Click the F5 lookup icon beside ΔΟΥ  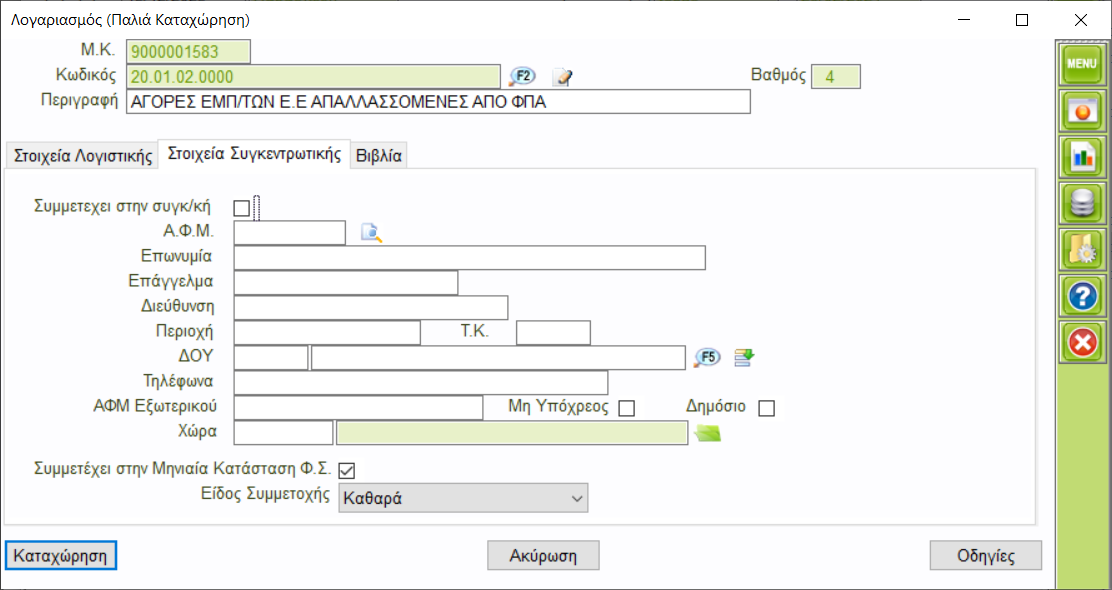[707, 358]
